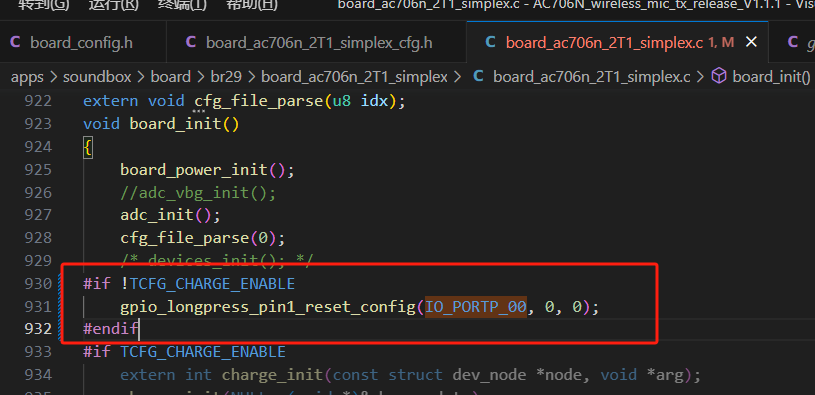Click line number 932 in gutter
This screenshot has height=395, width=815.
[x=38, y=329]
